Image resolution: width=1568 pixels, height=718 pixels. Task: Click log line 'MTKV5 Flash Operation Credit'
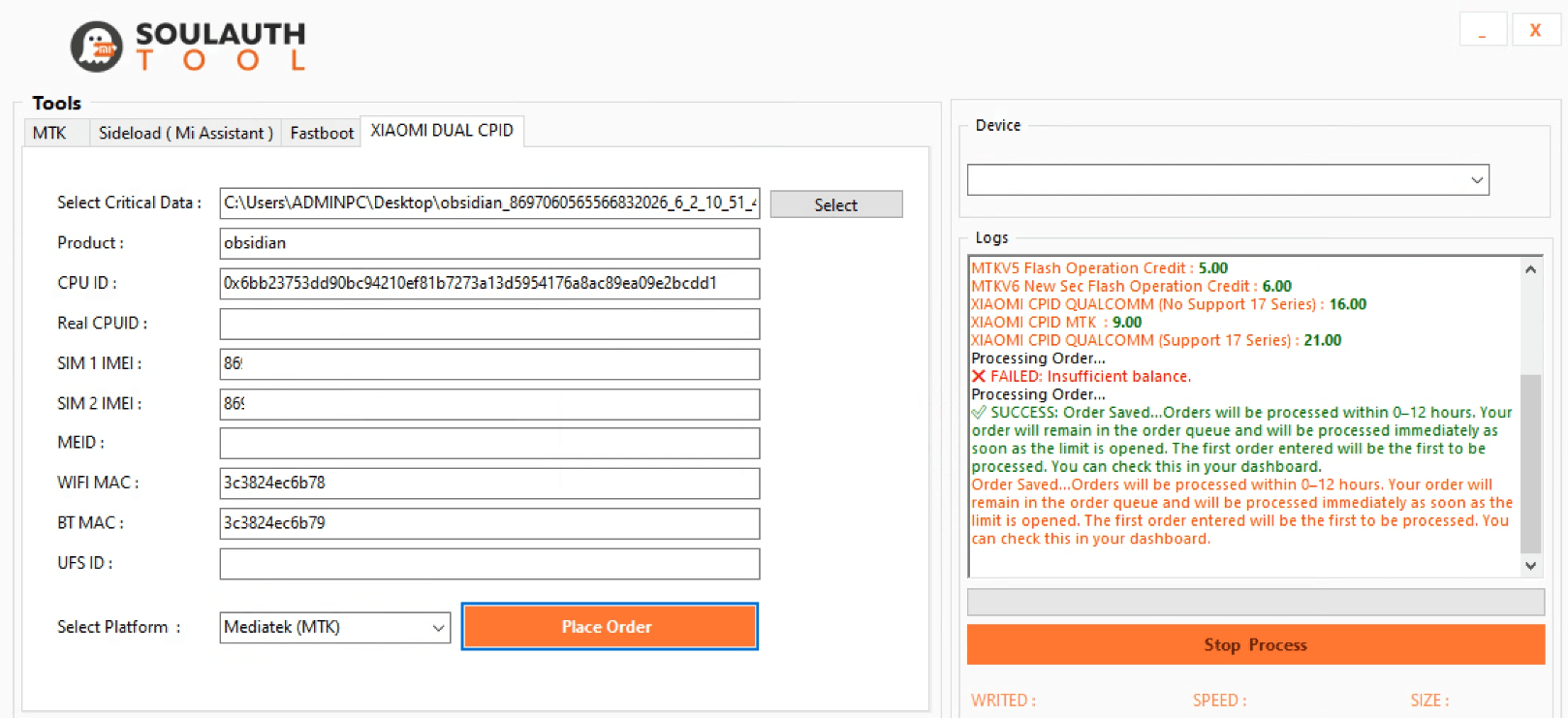tap(1100, 268)
